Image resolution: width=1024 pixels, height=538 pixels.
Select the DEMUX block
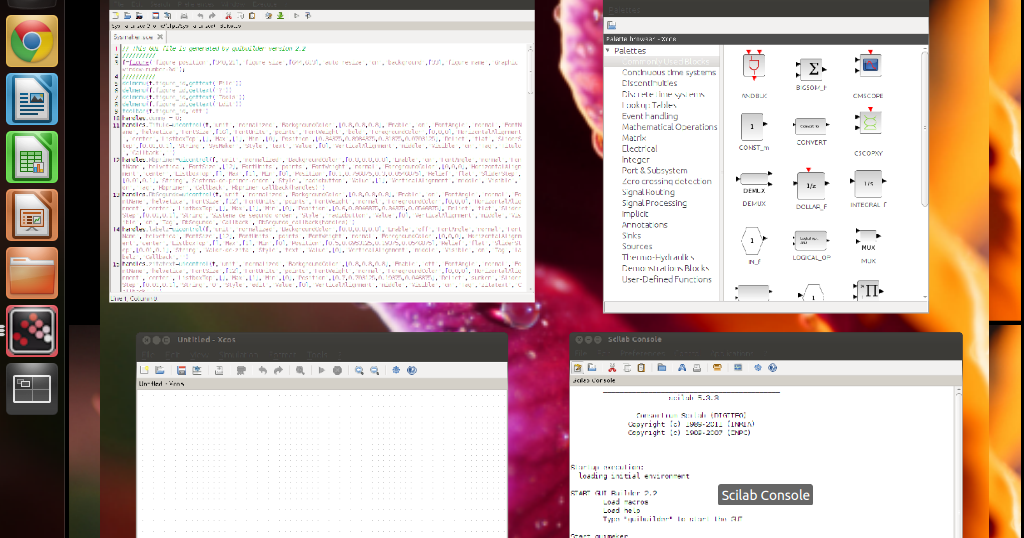point(754,178)
